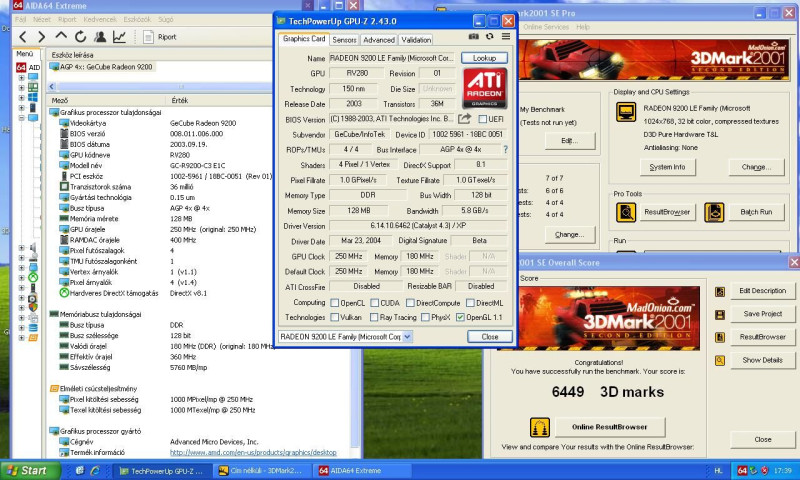
Task: Toggle the DirectCompute checkbox
Action: click(410, 302)
